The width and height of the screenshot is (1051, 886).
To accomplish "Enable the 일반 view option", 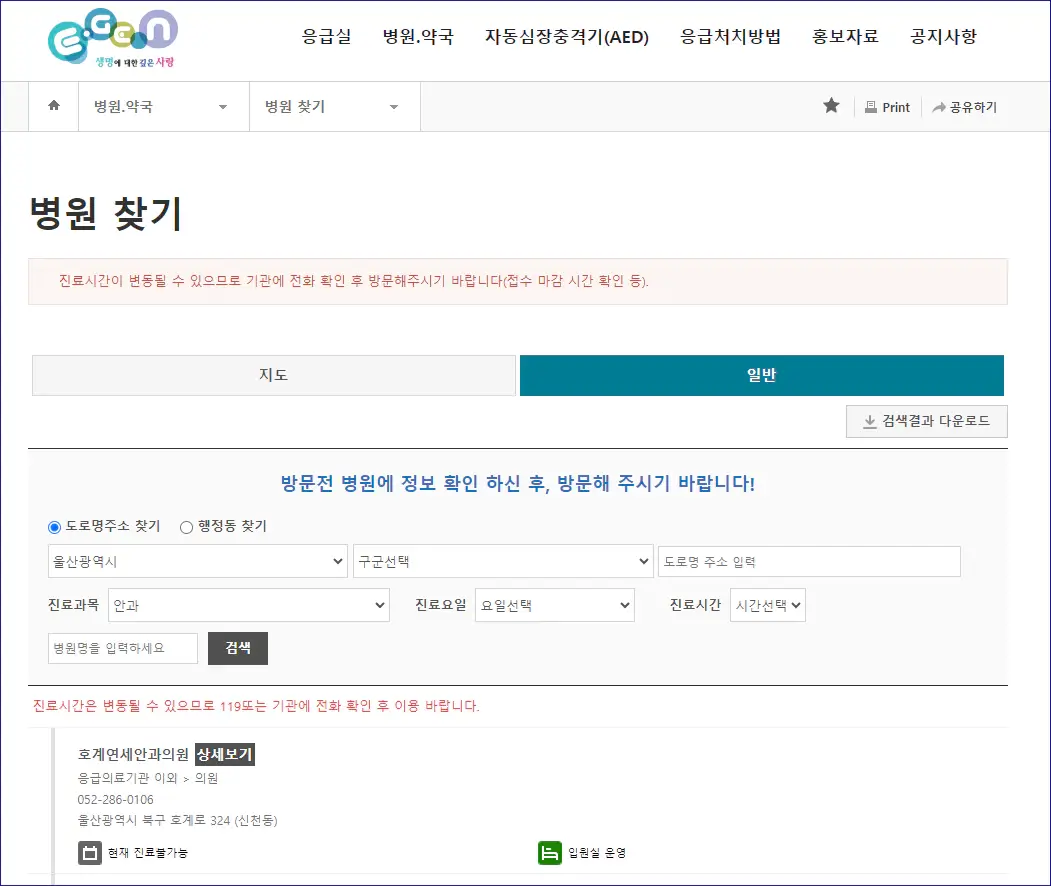I will pyautogui.click(x=762, y=375).
